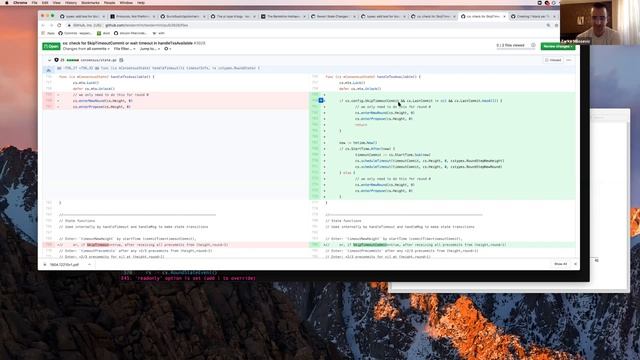640x360 pixels.
Task: Mark the file as Viewed
Action: (x=553, y=60)
